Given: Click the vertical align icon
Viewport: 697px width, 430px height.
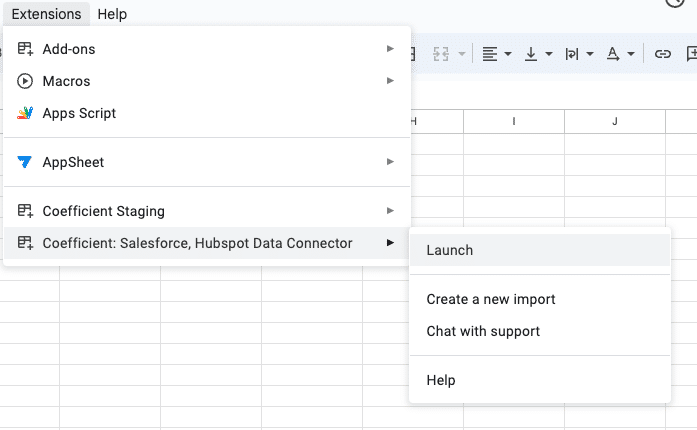Looking at the screenshot, I should point(532,54).
